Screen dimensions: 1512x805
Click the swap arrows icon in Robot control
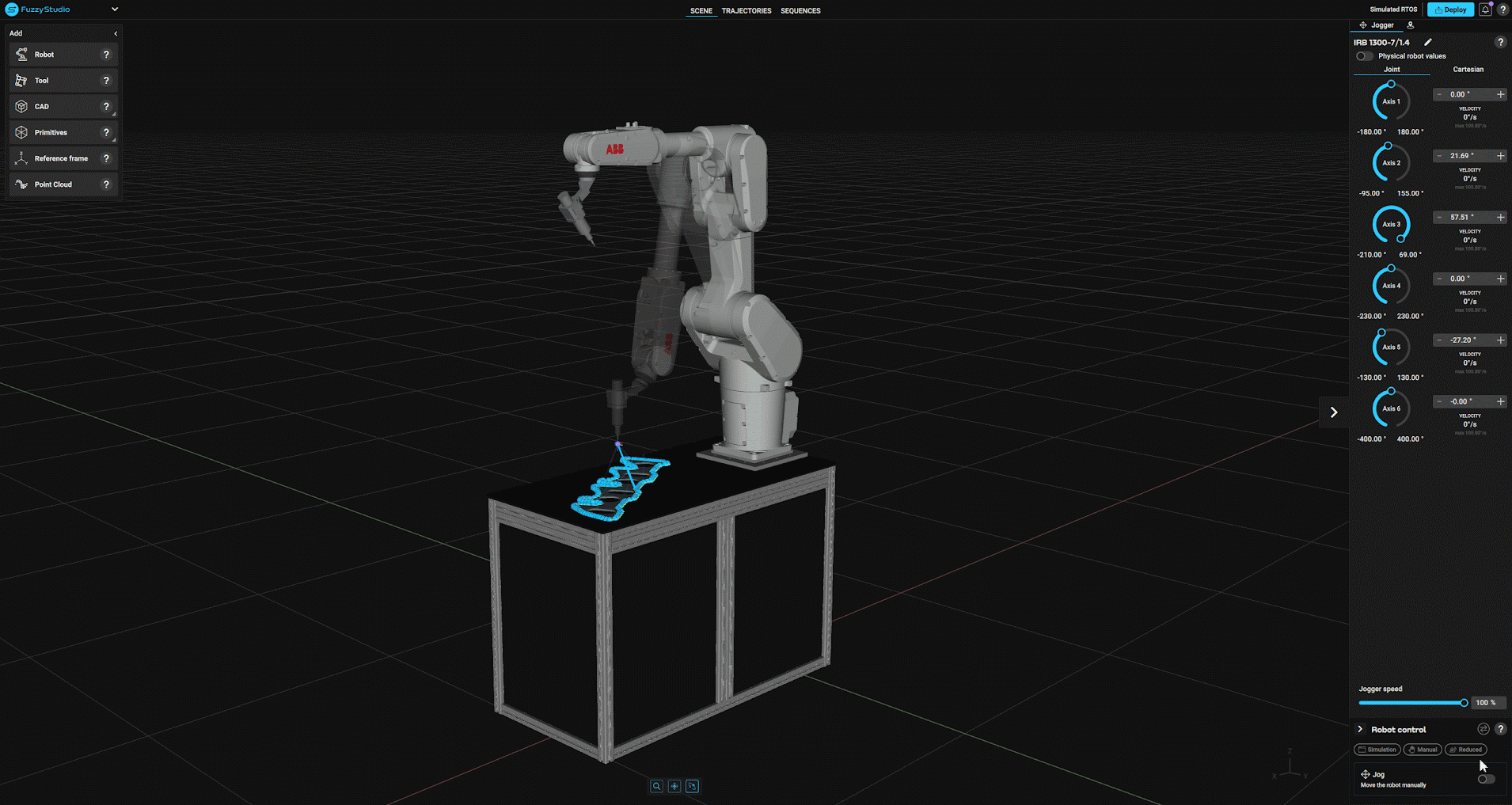1483,729
